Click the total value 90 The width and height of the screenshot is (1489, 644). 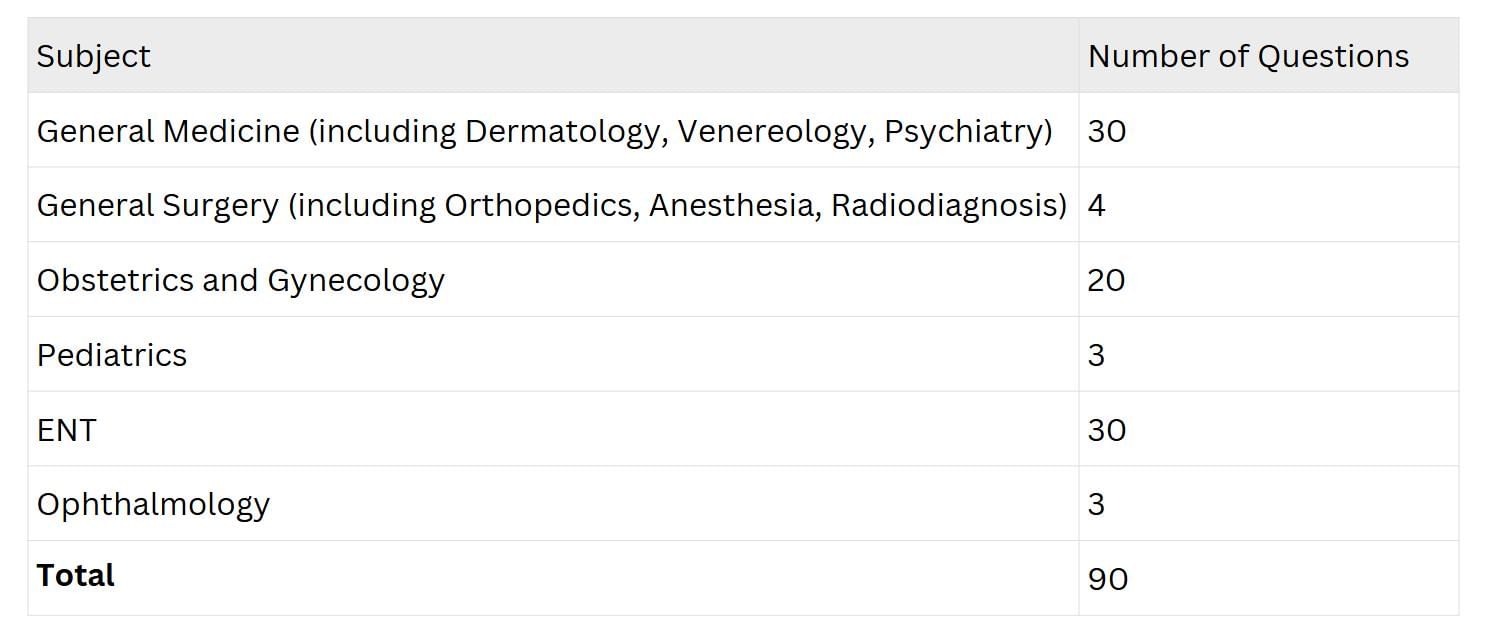tap(1107, 579)
